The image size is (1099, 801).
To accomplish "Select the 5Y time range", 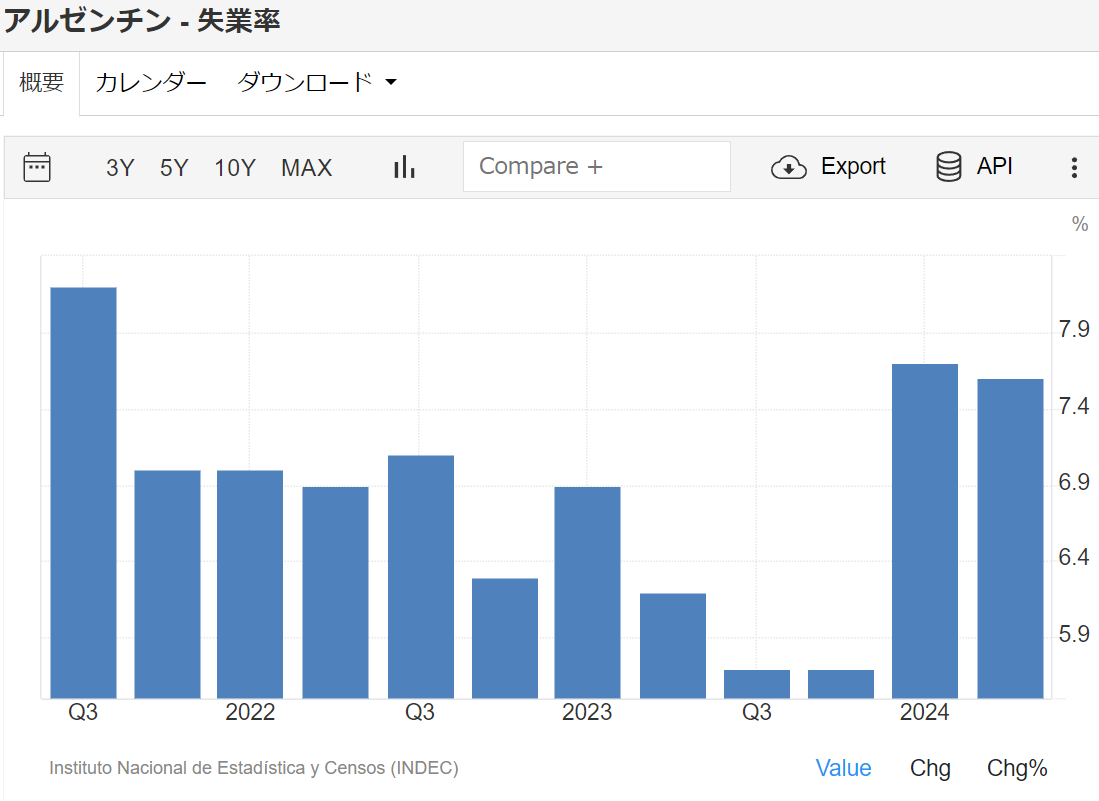I will point(174,168).
